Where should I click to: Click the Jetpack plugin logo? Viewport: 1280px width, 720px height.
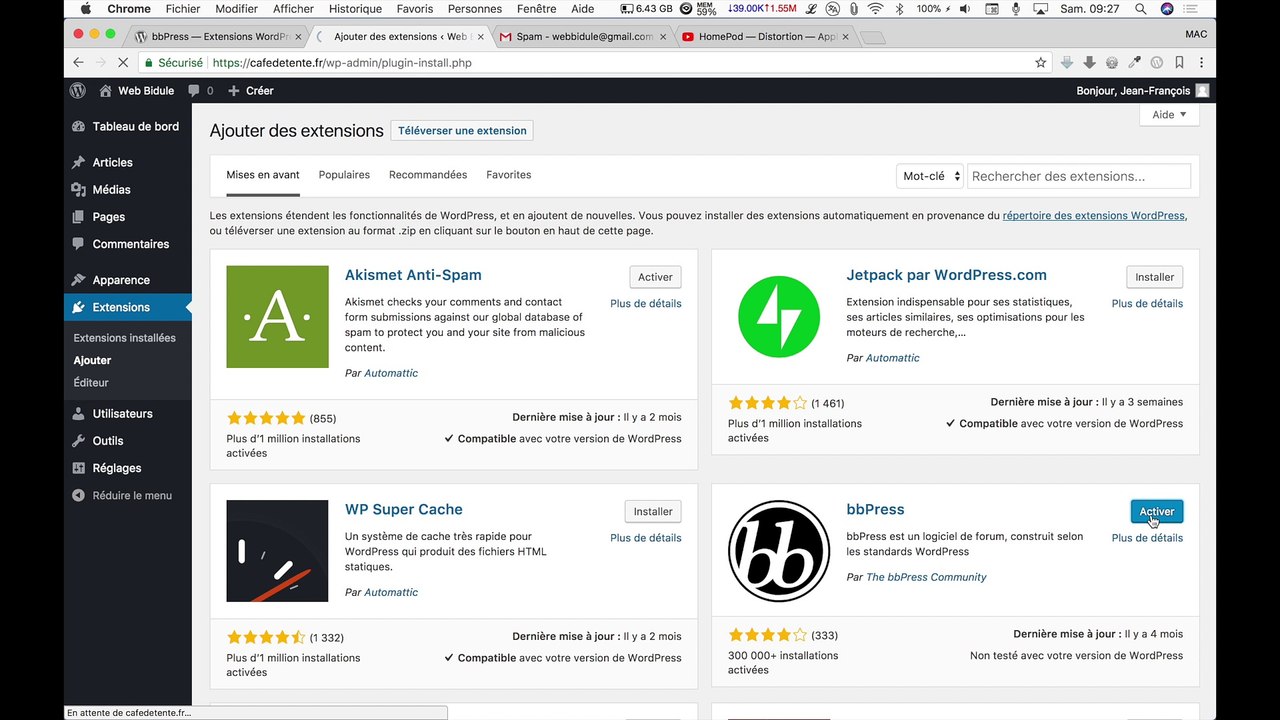pyautogui.click(x=779, y=316)
